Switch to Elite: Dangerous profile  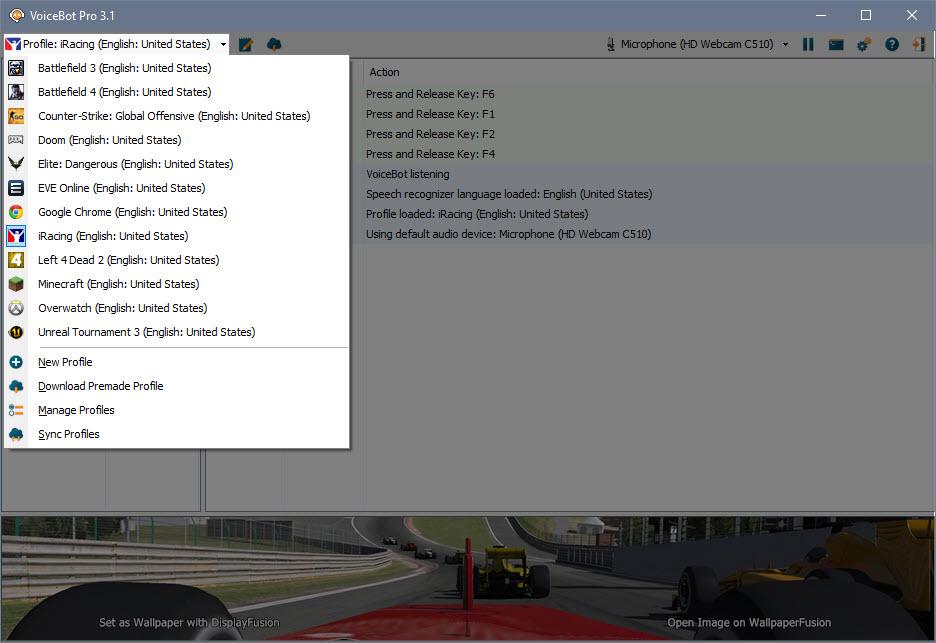pyautogui.click(x=177, y=164)
